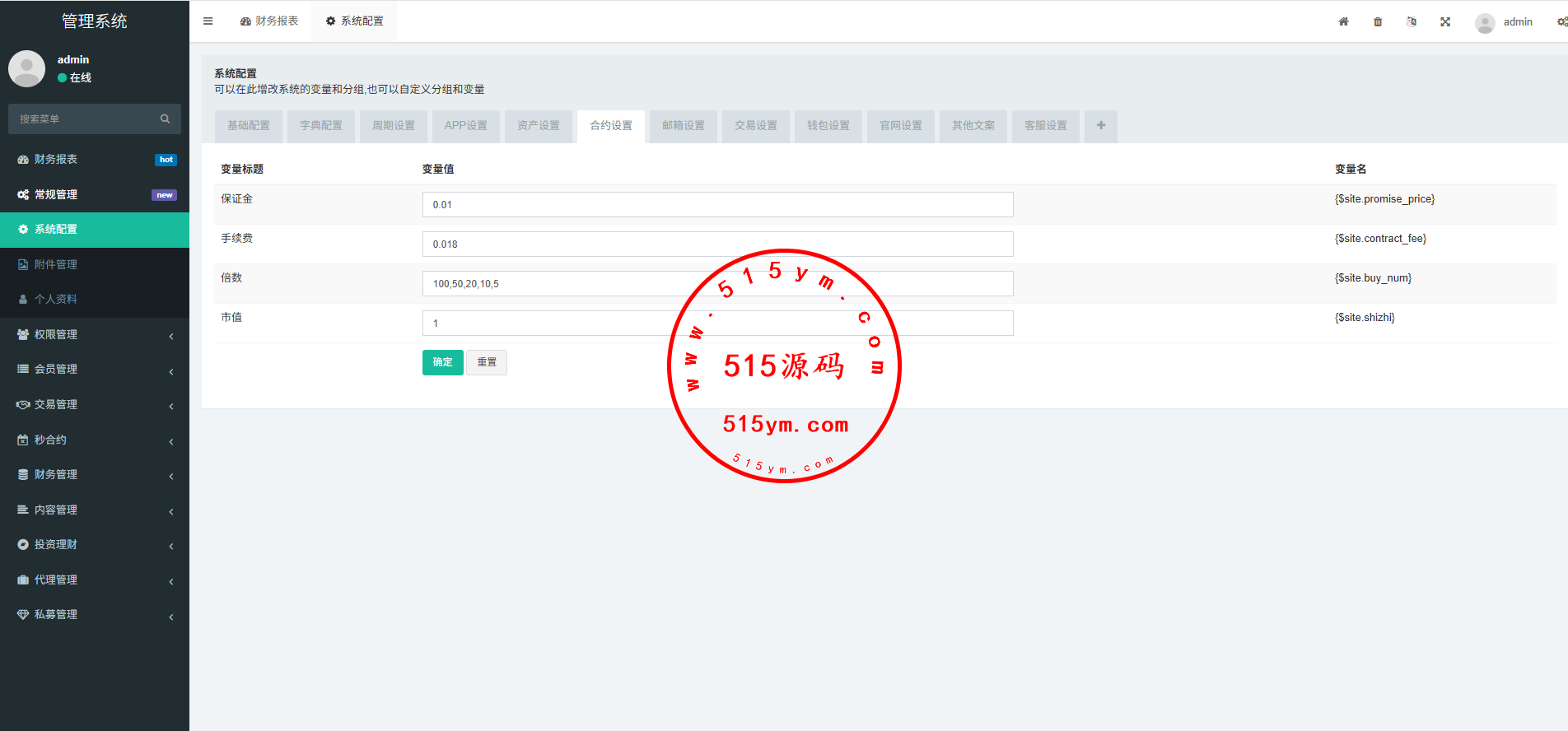Screen dimensions: 1568x731
Task: Click the plus tab to add group
Action: 1100,126
